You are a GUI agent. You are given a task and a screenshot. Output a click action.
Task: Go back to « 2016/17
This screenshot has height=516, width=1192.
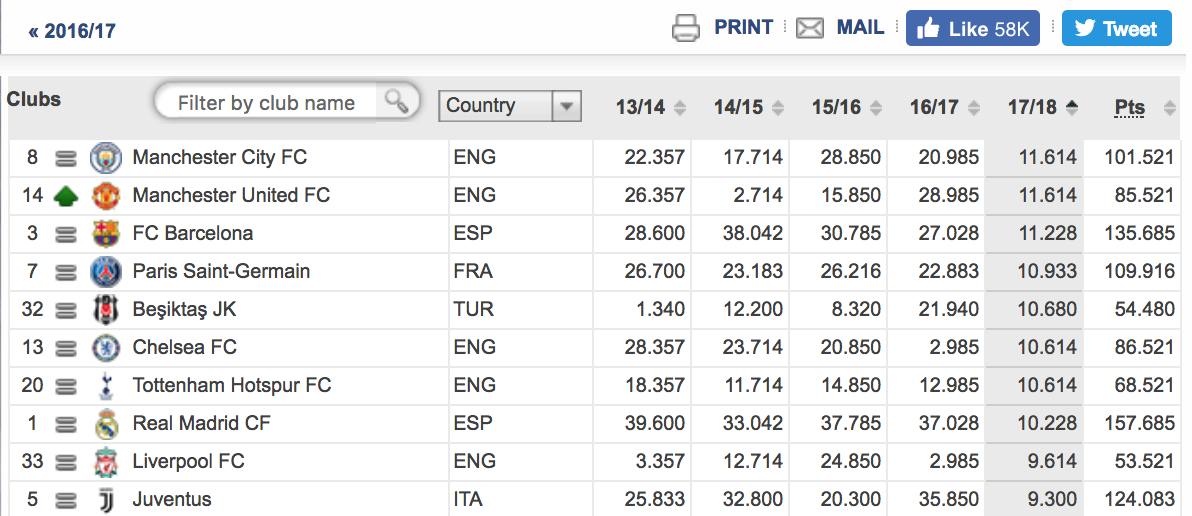pyautogui.click(x=72, y=31)
